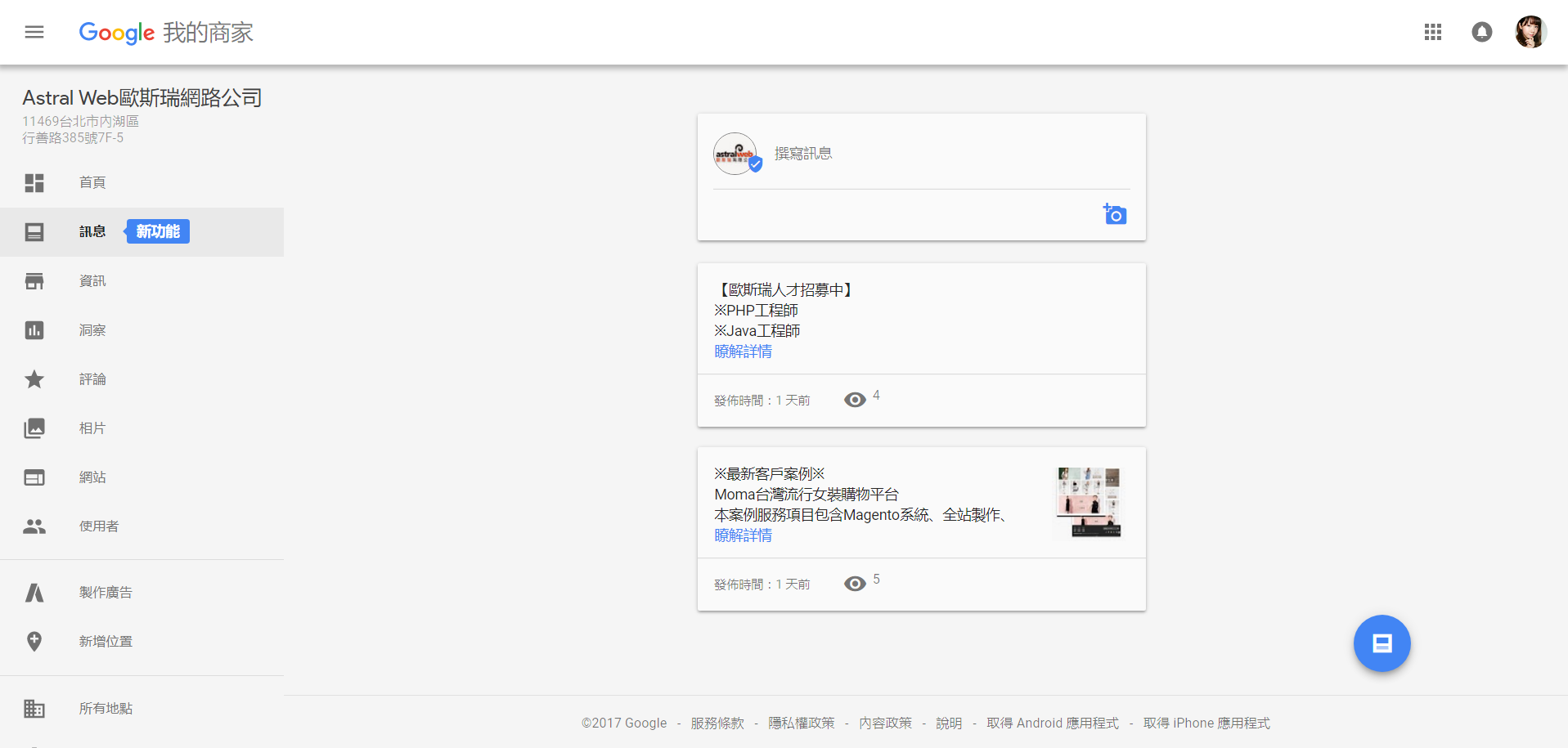Open 取得 Android 應用程式 link
The height and width of the screenshot is (748, 1568).
pos(1053,723)
